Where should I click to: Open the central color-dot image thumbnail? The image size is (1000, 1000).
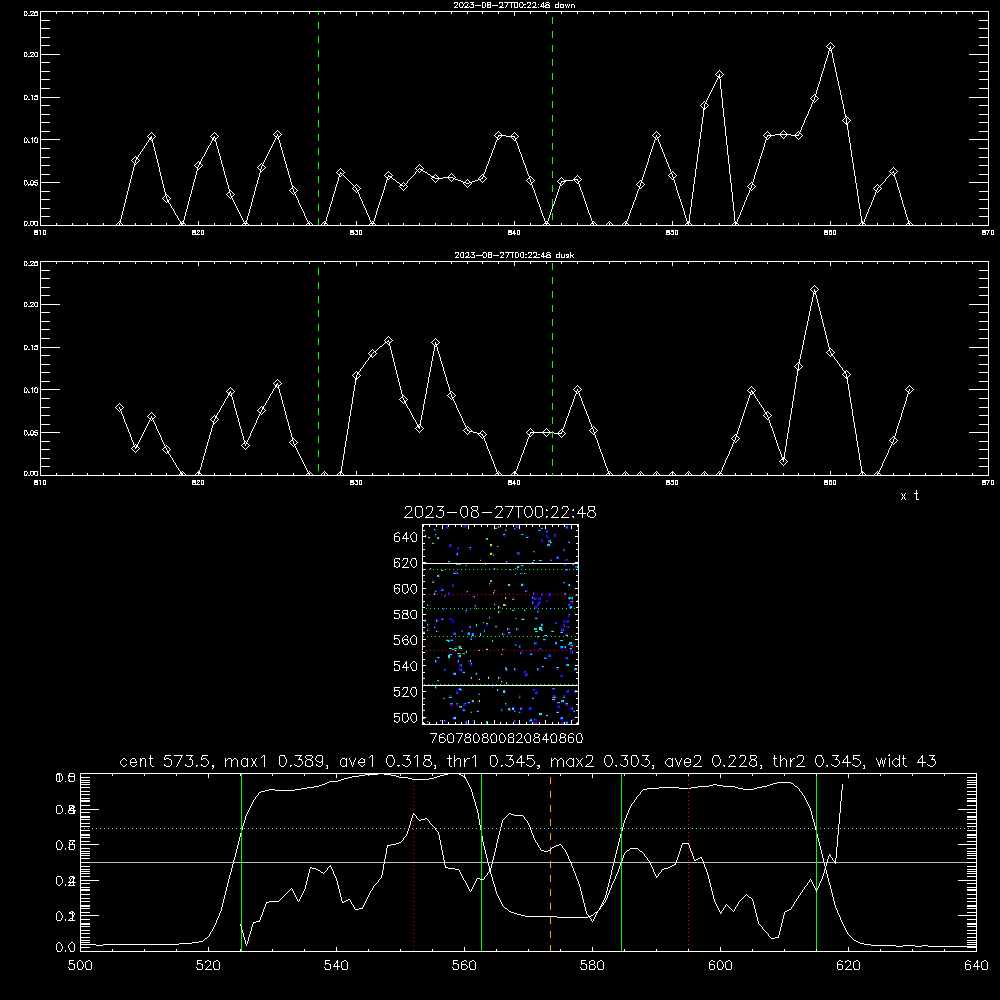(501, 624)
